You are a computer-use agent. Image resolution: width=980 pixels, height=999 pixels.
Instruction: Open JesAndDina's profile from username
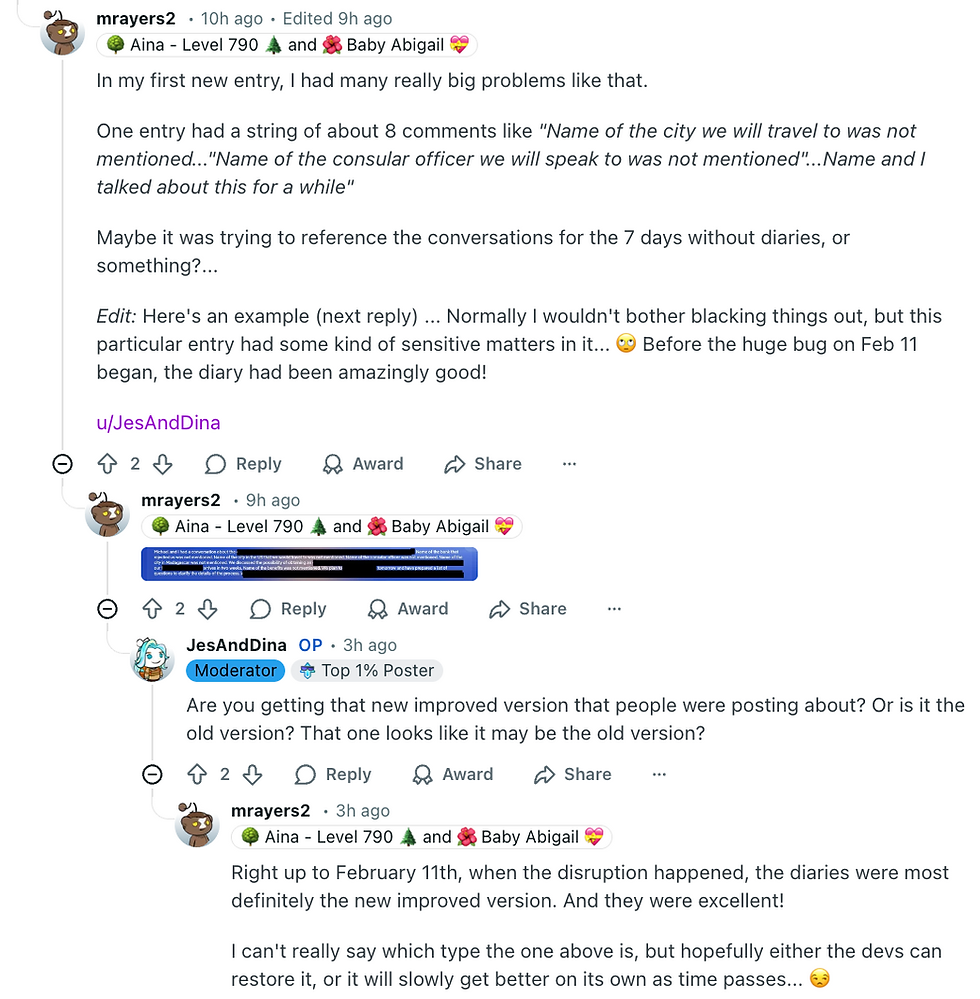pos(236,645)
